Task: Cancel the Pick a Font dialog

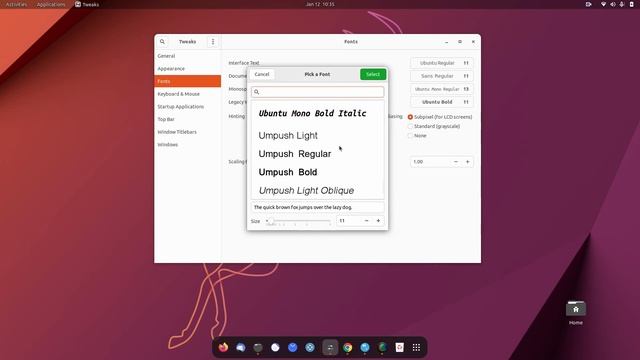Action: [x=262, y=74]
